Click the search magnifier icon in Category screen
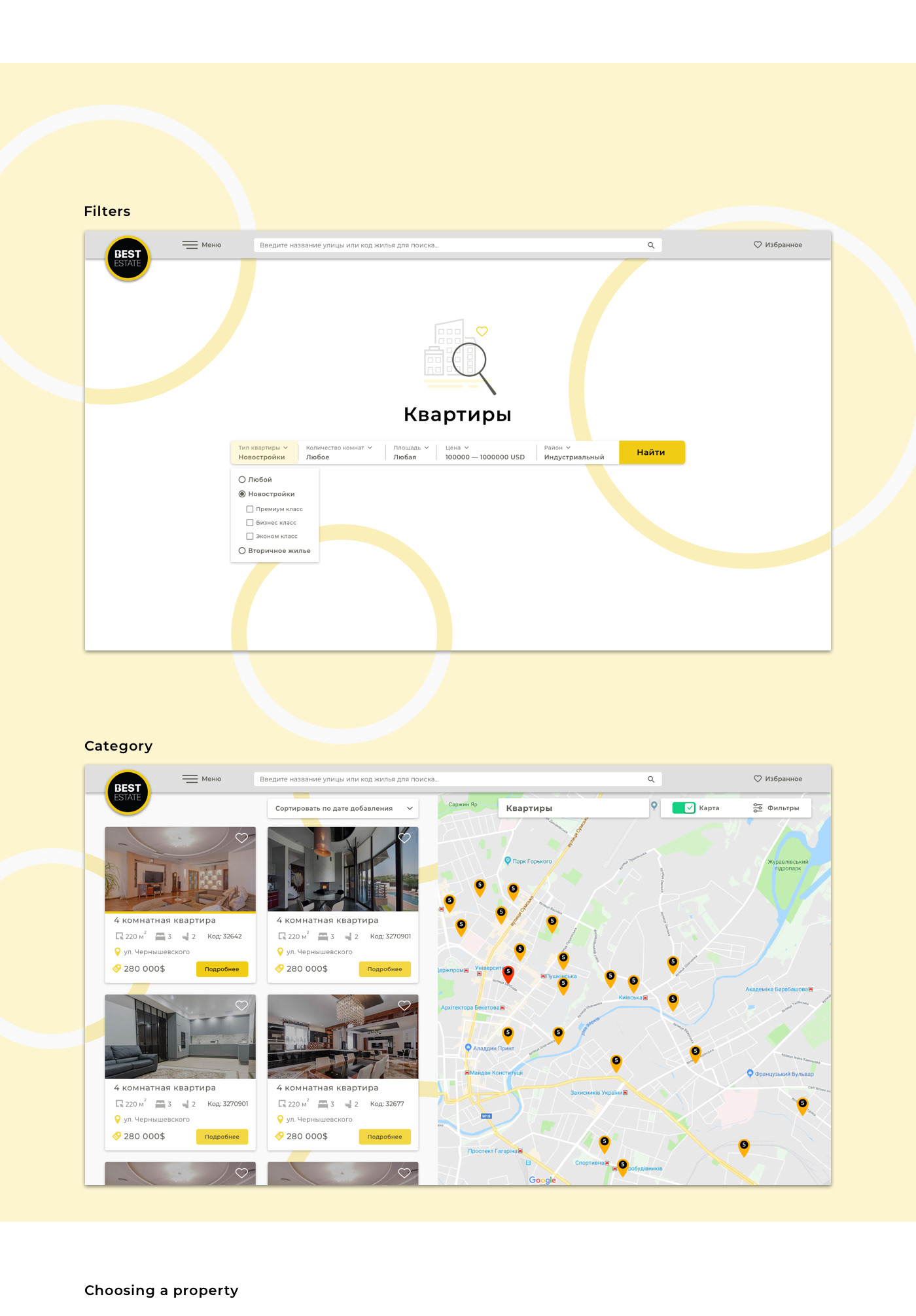This screenshot has height=1316, width=916. coord(651,779)
